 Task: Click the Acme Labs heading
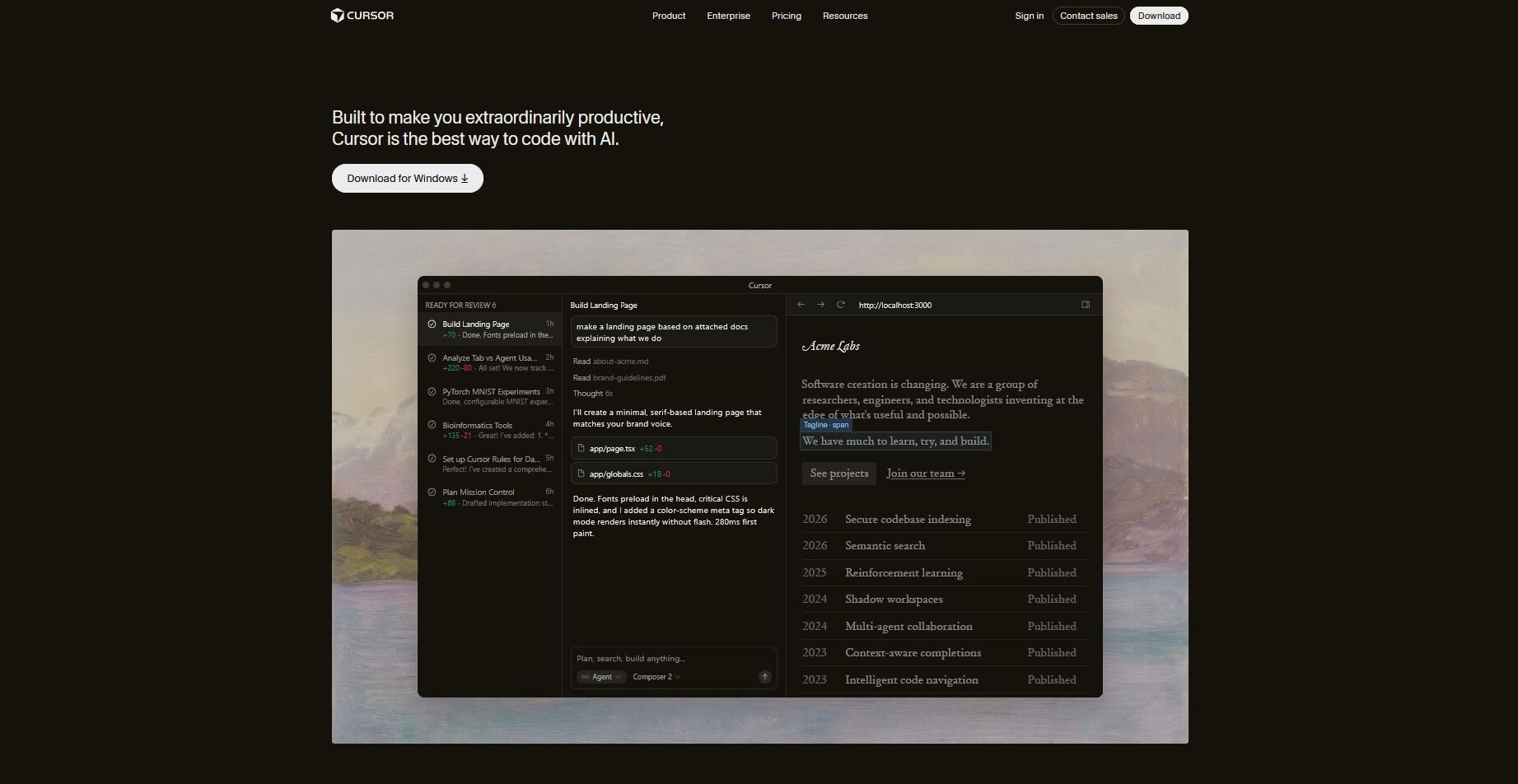[830, 347]
